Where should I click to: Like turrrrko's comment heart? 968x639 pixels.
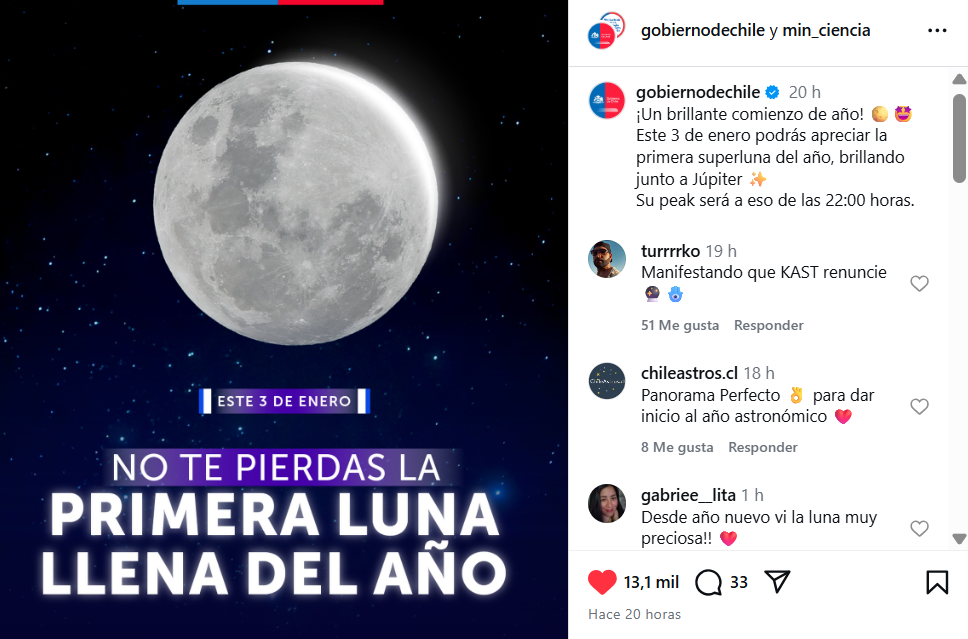[919, 283]
